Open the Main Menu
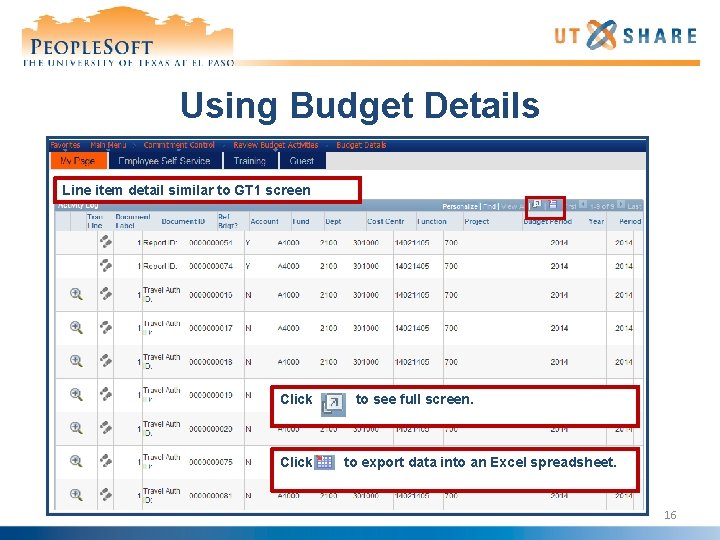Image resolution: width=720 pixels, height=540 pixels. [108, 145]
